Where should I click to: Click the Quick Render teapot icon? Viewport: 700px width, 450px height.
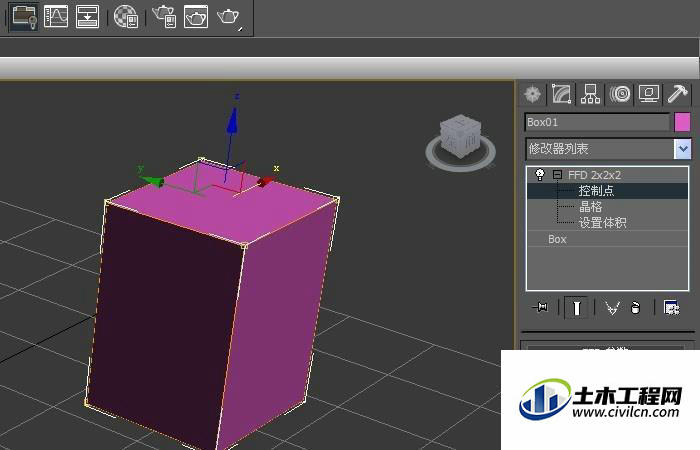tap(229, 17)
